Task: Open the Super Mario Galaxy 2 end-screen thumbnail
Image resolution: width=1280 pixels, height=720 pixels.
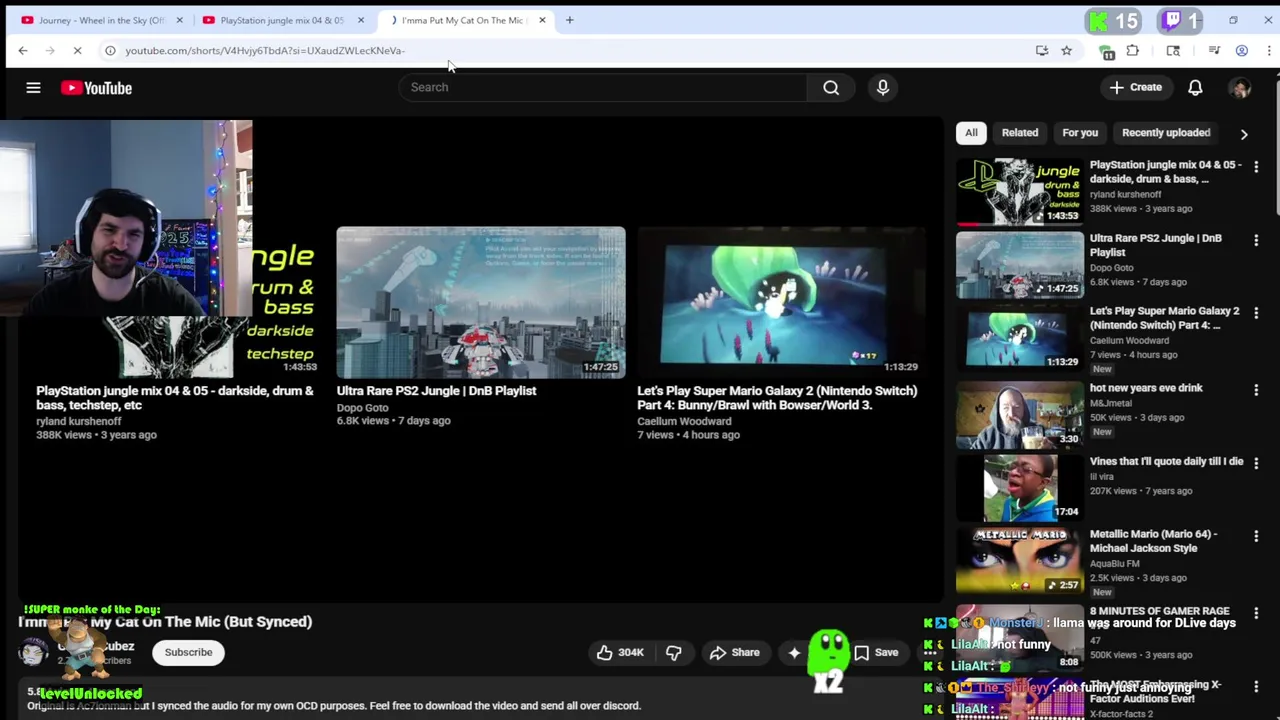Action: point(782,302)
